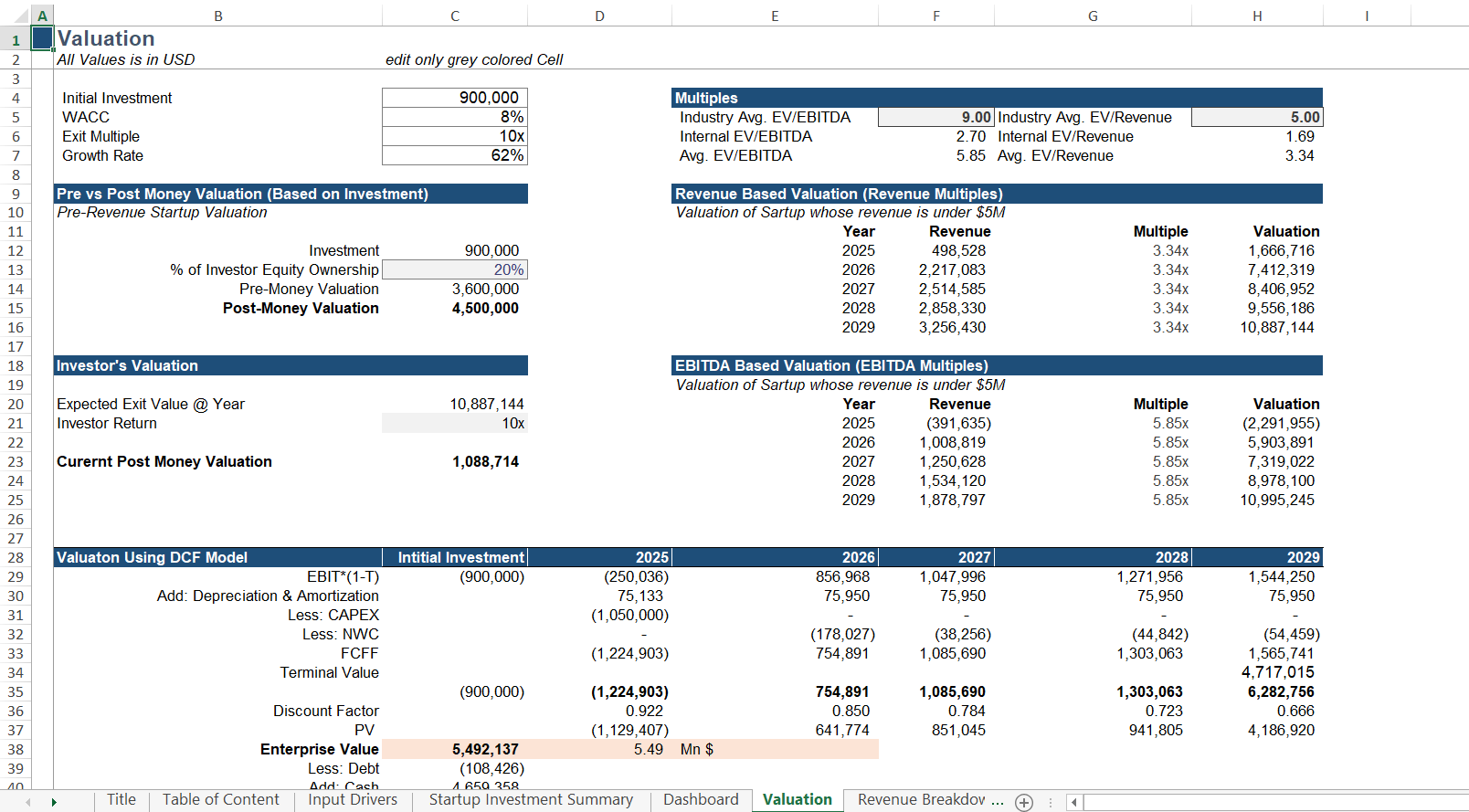1469x812 pixels.
Task: Click the Growth Rate 62% cell
Action: click(x=455, y=155)
